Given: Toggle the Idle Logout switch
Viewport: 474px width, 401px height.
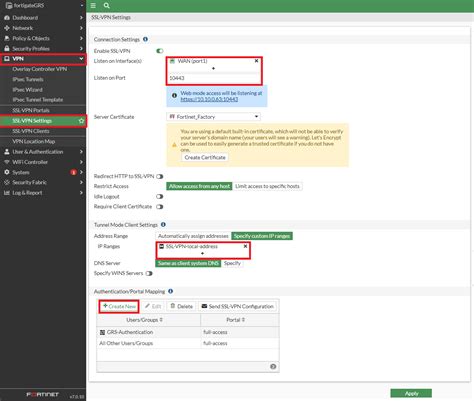Looking at the screenshot, I should tap(160, 197).
